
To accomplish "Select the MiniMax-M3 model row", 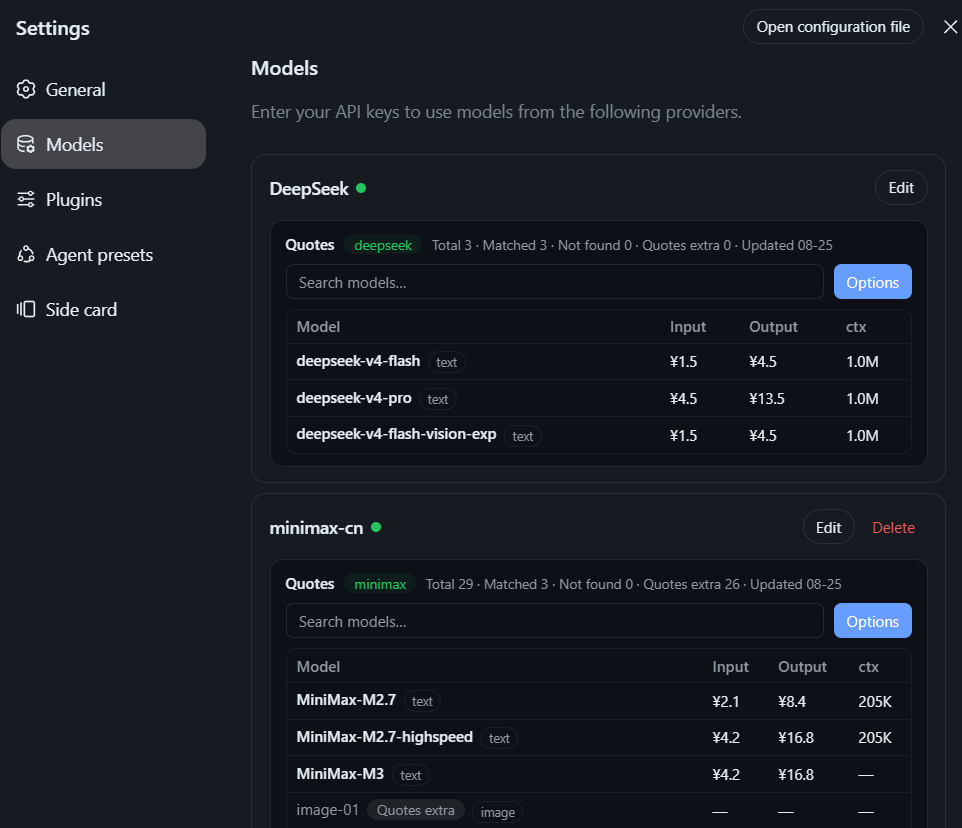I will (599, 775).
